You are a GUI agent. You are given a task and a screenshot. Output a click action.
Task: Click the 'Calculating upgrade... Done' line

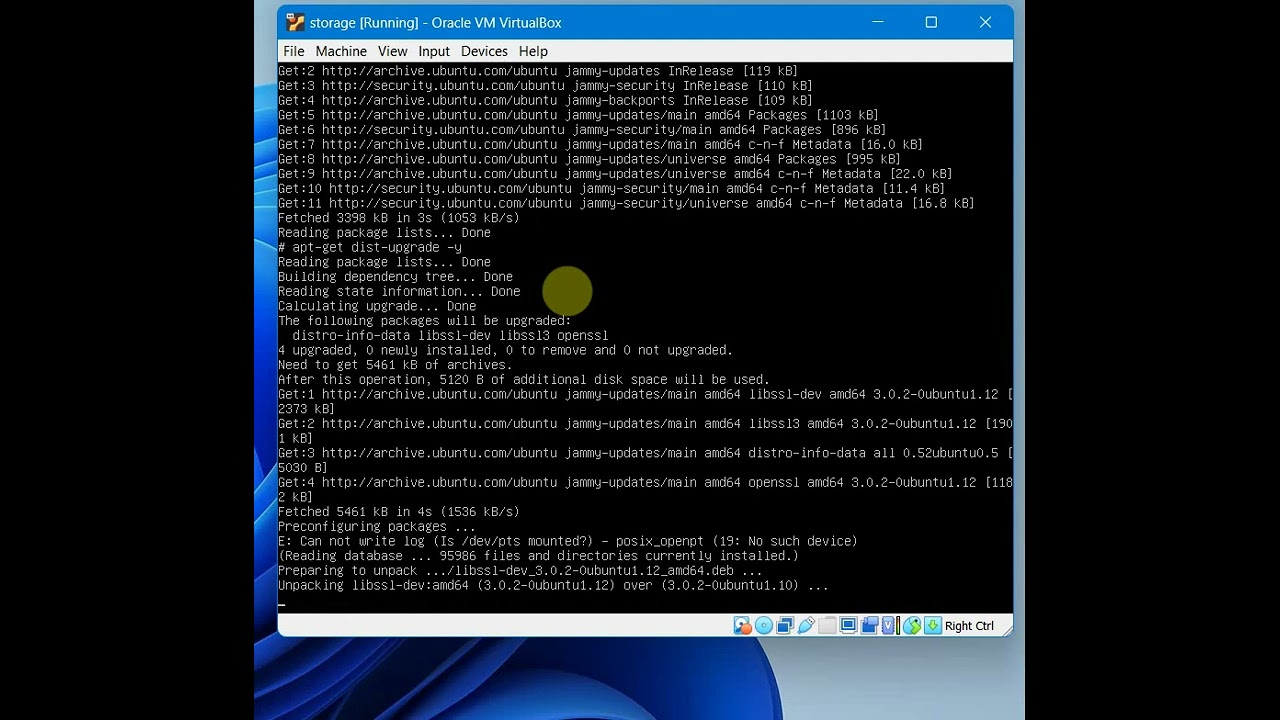(377, 306)
